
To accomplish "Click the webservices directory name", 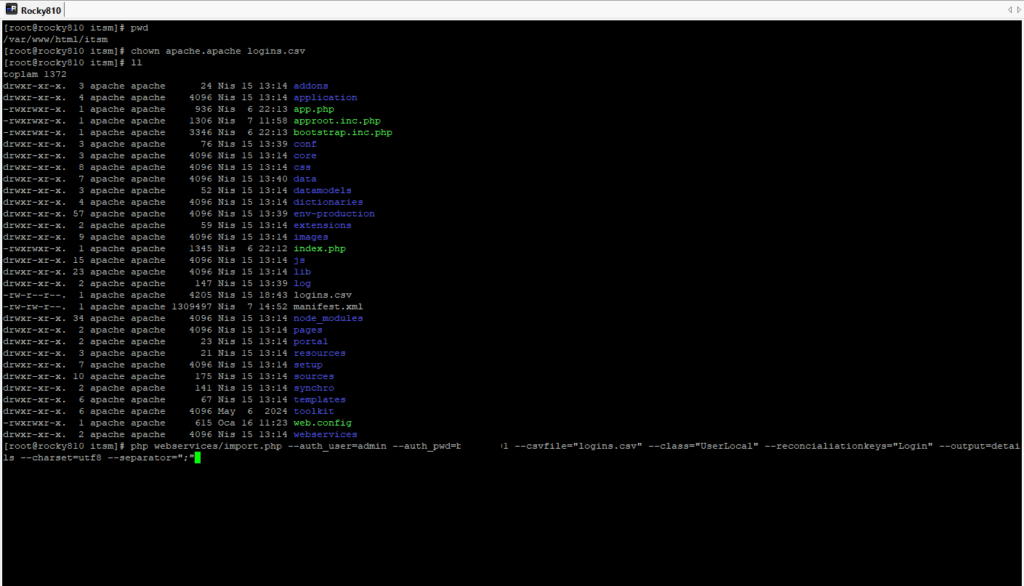I will point(325,434).
